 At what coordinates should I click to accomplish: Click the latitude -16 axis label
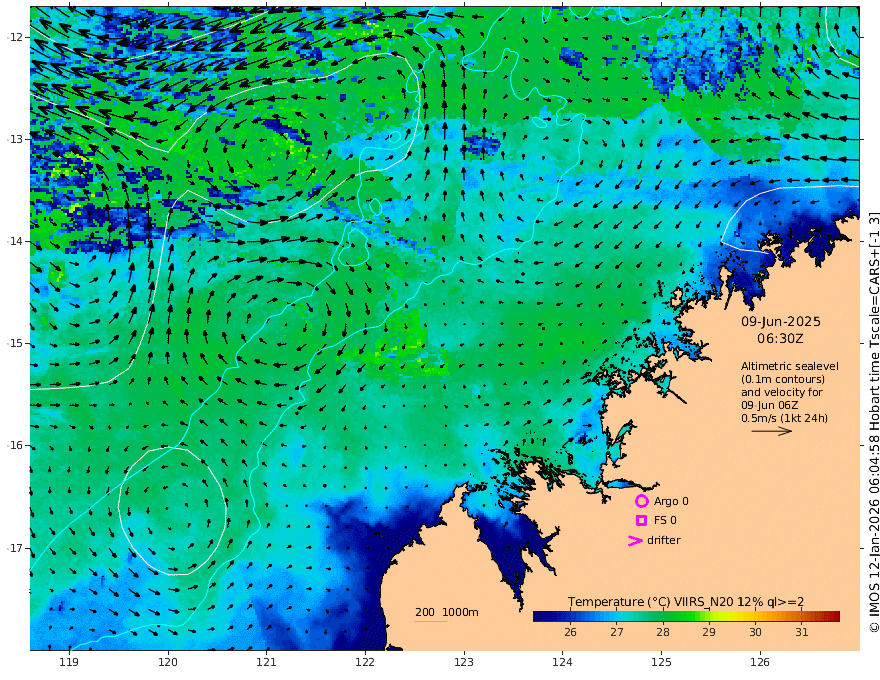[15, 445]
